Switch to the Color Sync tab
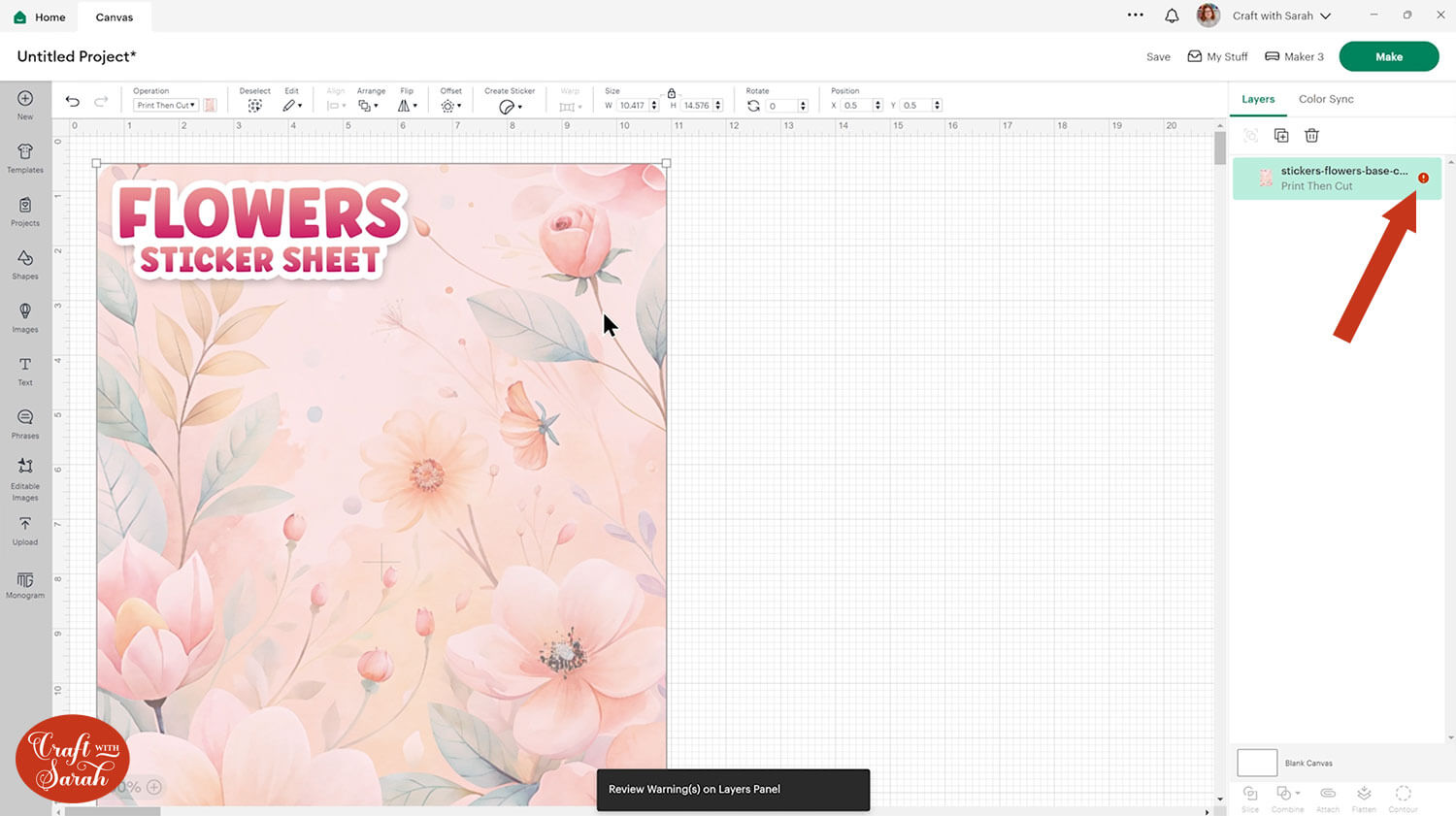 [1326, 99]
